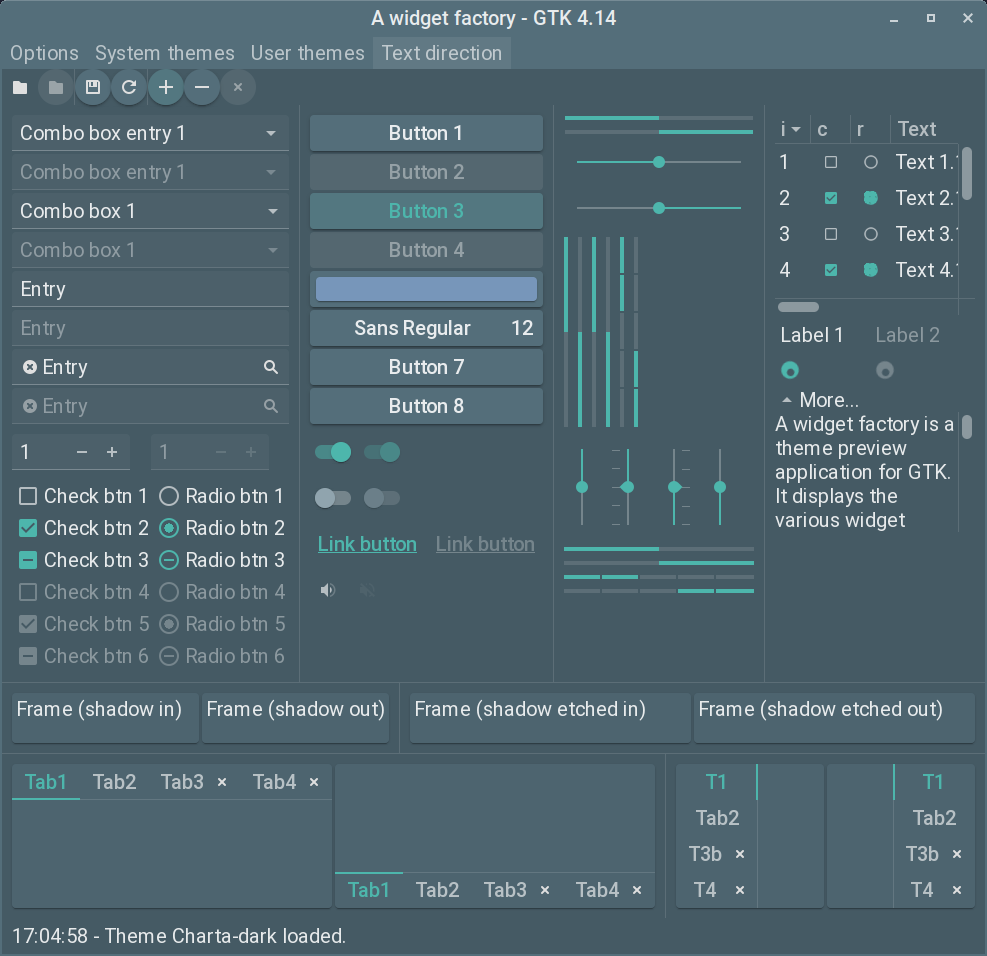This screenshot has height=956, width=987.
Task: Enable the Check btn 1 checkbox
Action: point(28,496)
